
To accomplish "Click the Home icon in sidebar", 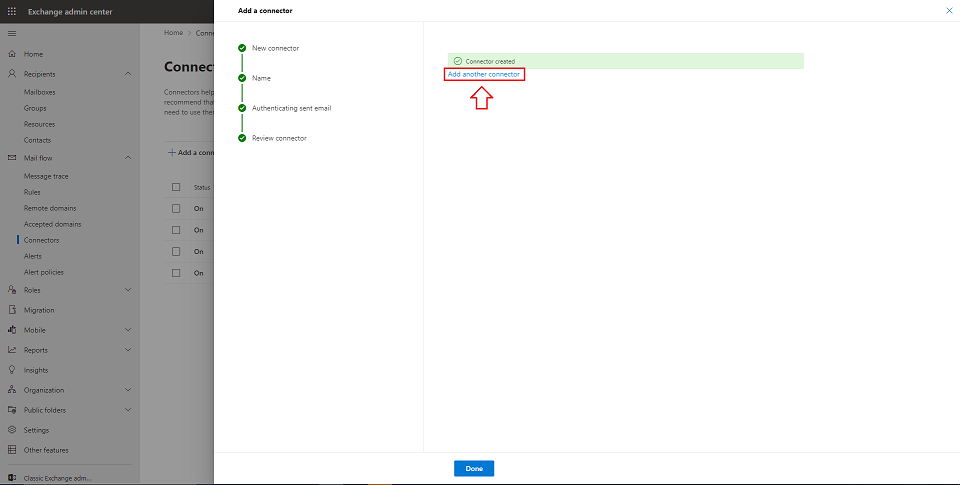I will (x=12, y=54).
